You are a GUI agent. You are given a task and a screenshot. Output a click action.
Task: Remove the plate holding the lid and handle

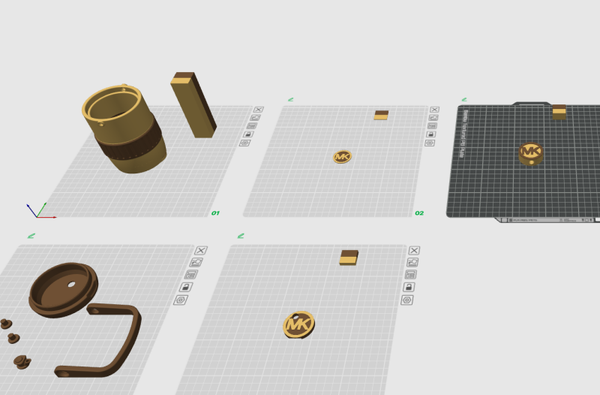tap(201, 250)
